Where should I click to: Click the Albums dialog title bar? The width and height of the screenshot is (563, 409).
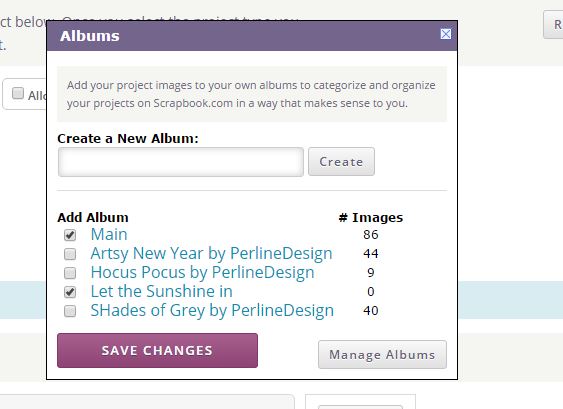click(x=252, y=36)
